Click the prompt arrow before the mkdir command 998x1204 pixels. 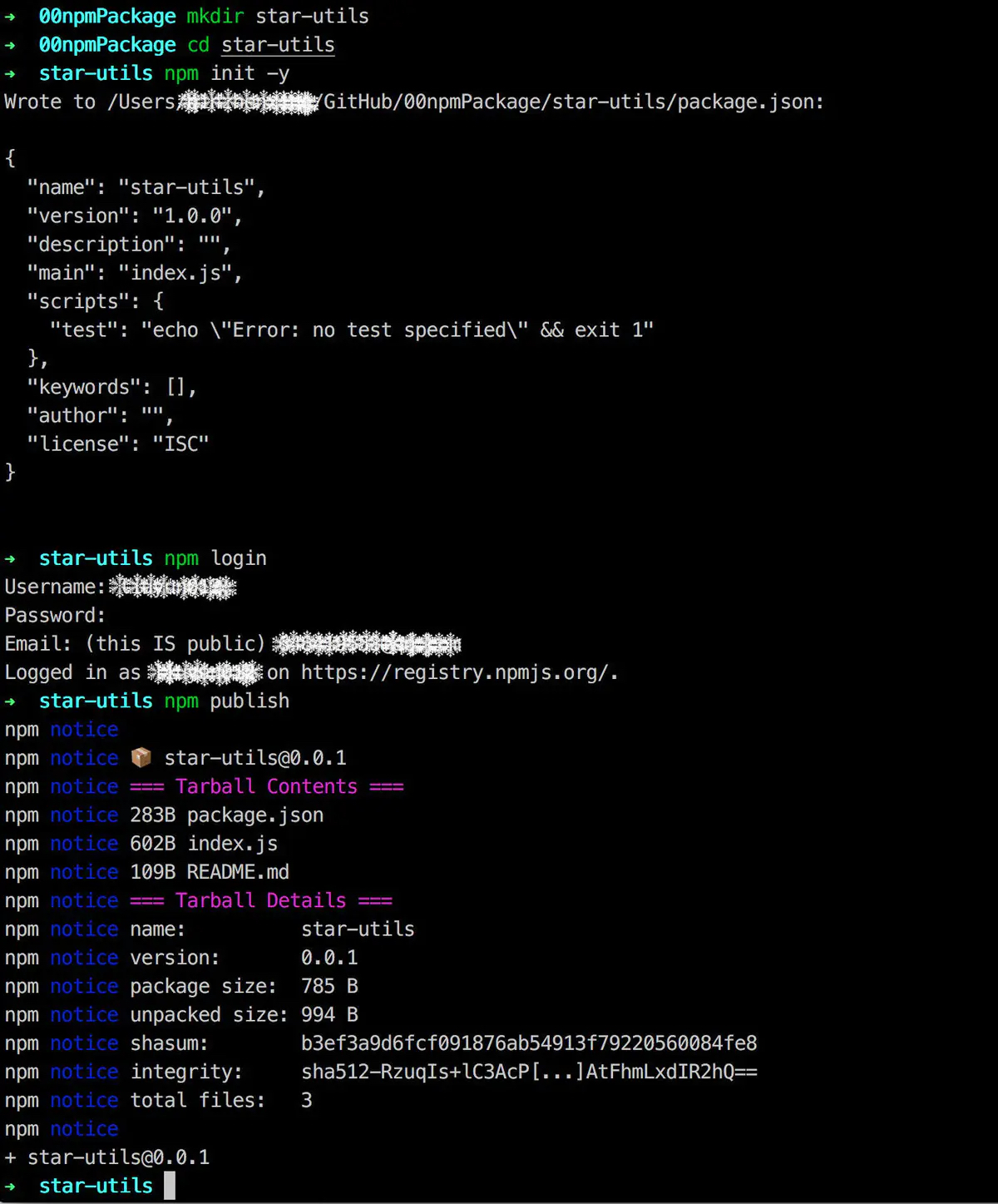coord(11,17)
